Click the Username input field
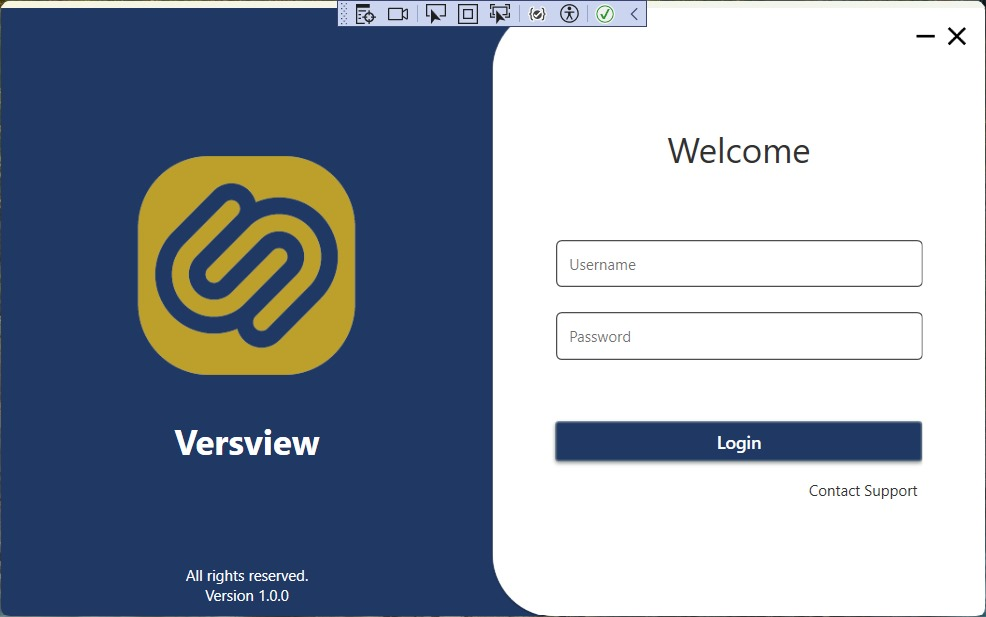This screenshot has height=617, width=986. pyautogui.click(x=738, y=264)
